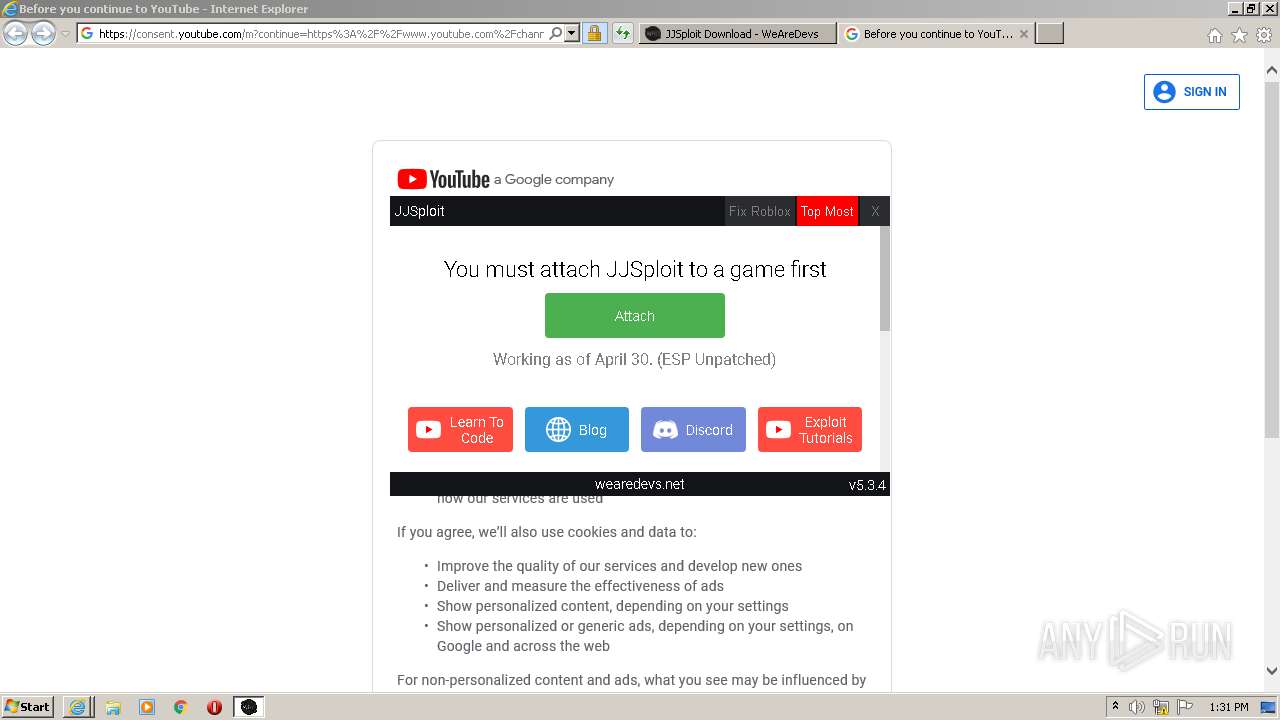Click the Internet Explorer taskbar icon
This screenshot has height=720, width=1280.
click(77, 707)
